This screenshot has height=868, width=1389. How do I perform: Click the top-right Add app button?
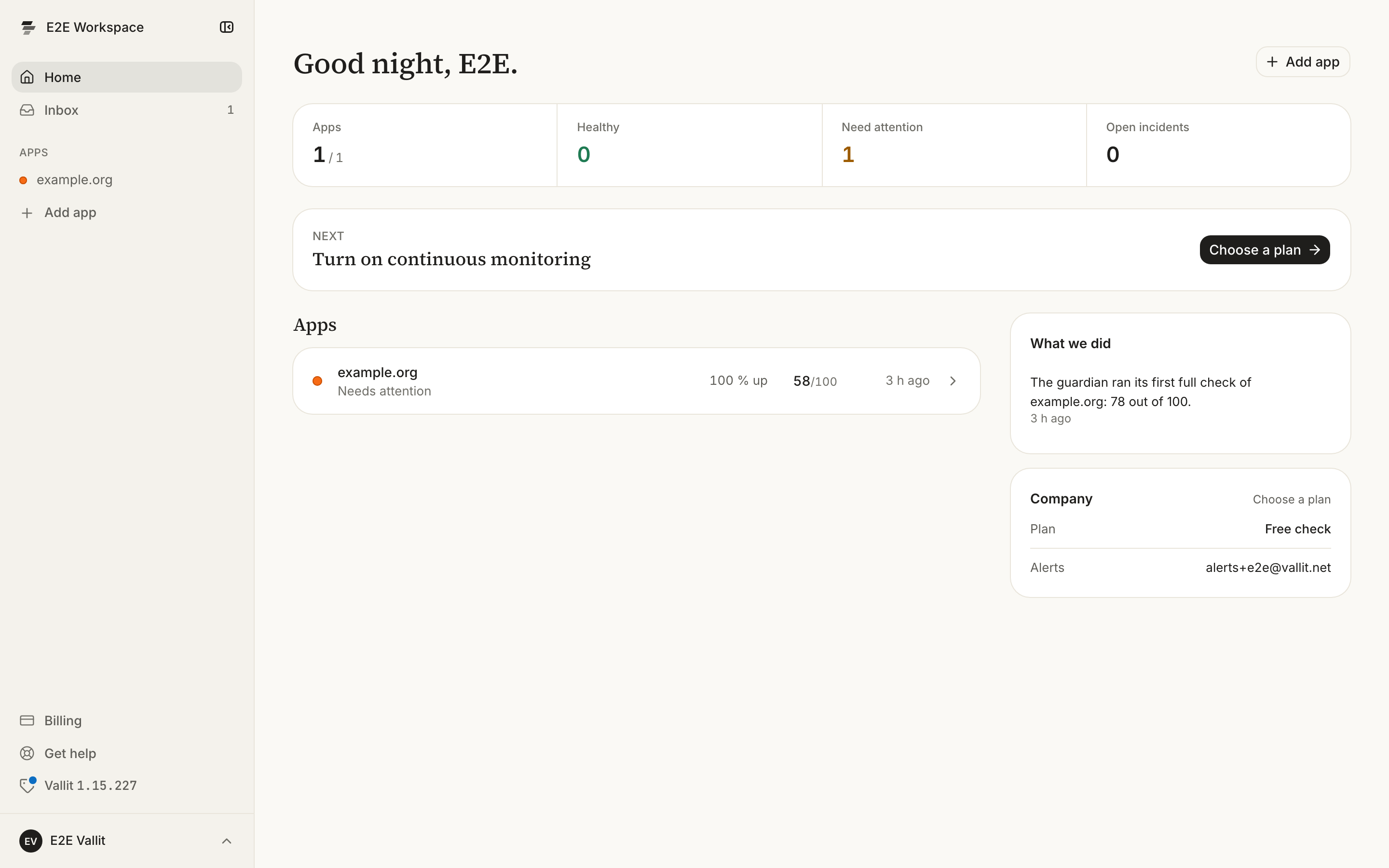click(1303, 62)
